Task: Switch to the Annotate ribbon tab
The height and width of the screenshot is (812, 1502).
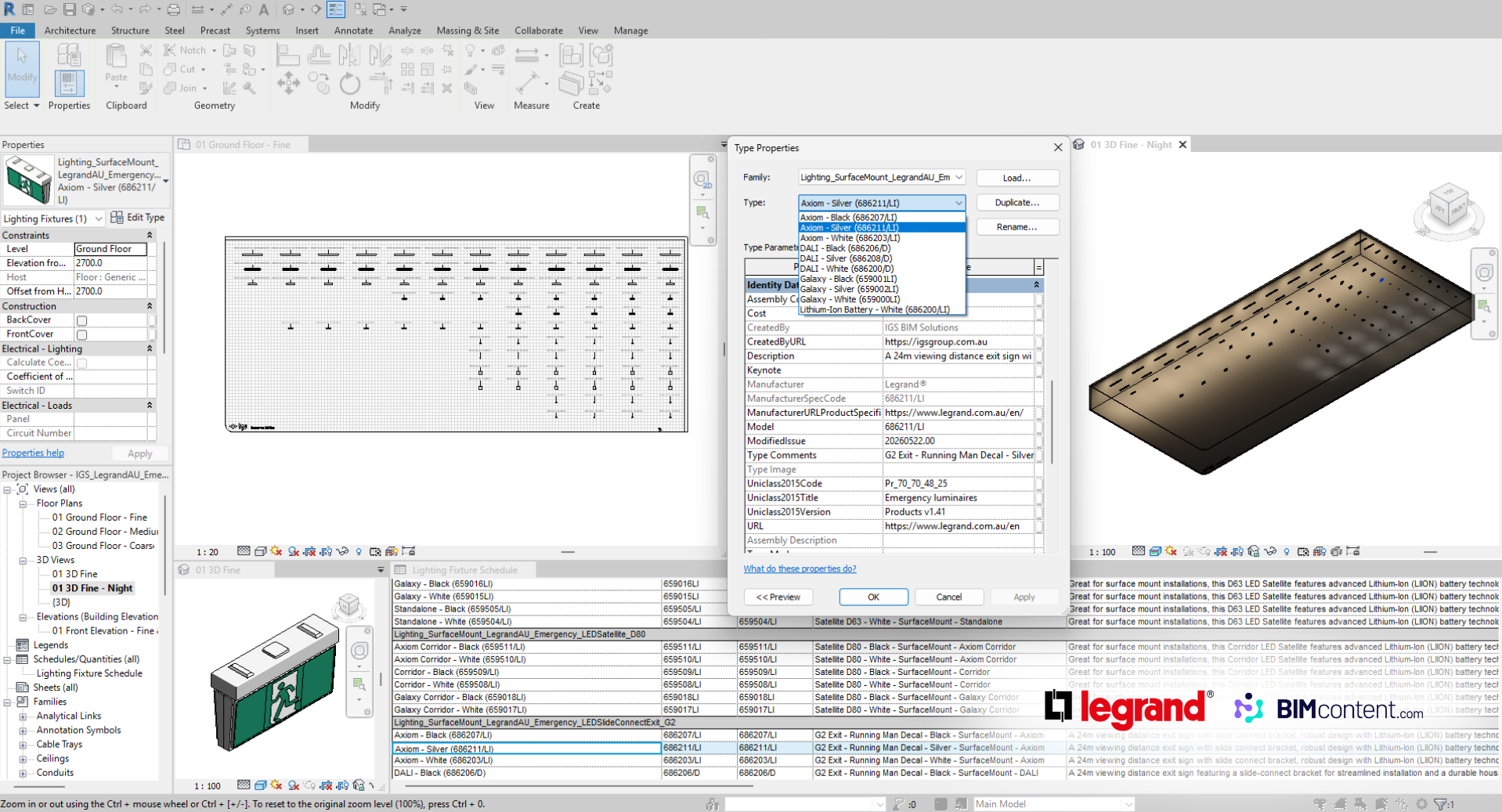Action: click(353, 31)
